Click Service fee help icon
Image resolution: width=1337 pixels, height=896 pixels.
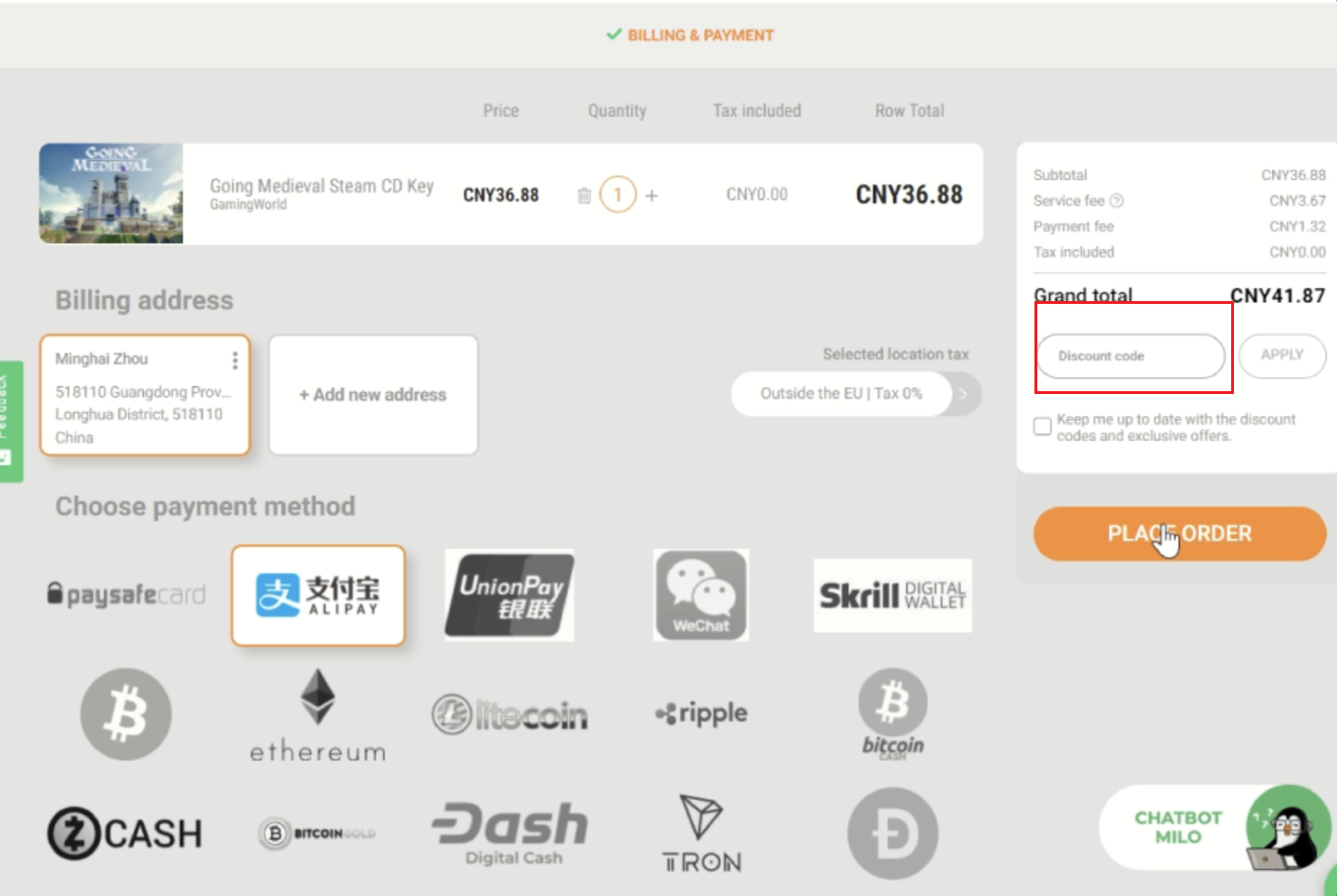tap(1117, 201)
